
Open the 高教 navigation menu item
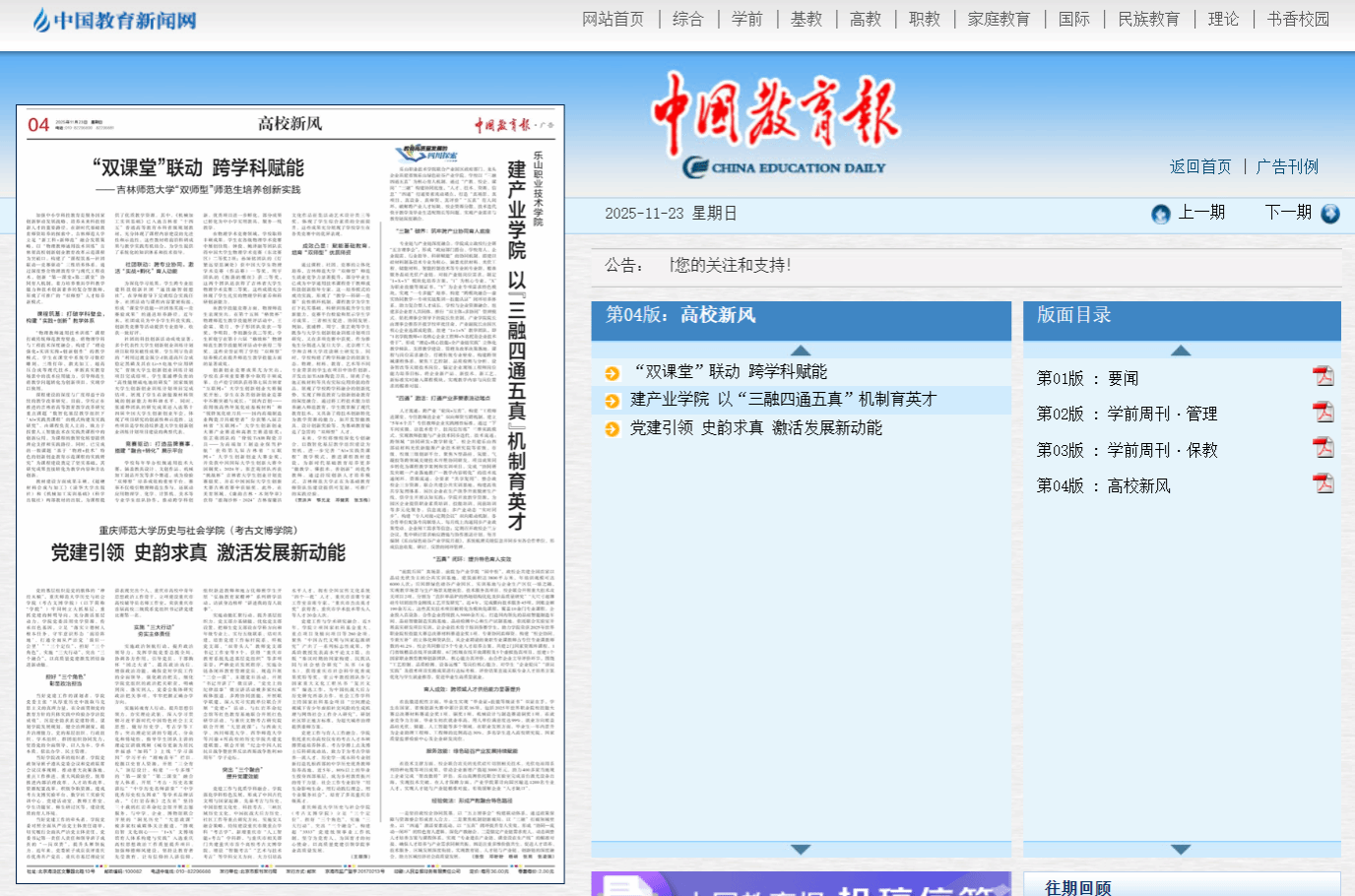click(x=866, y=20)
